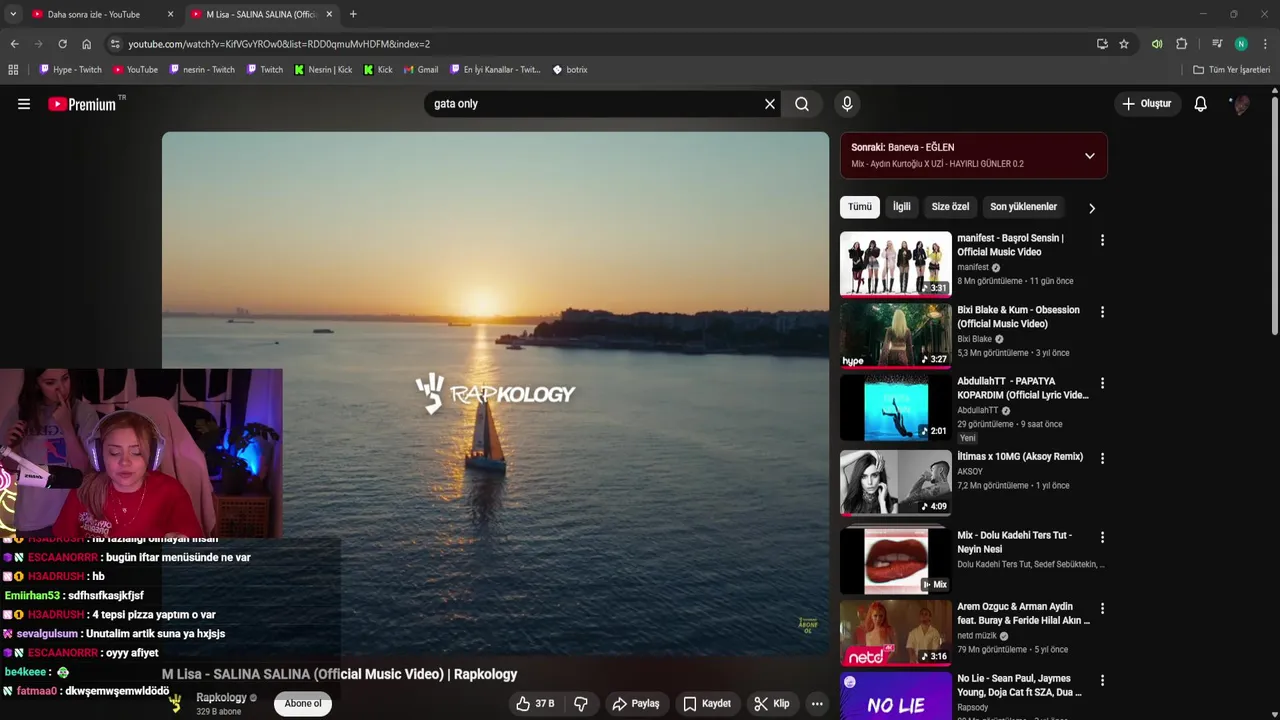Open Tüm Yer İşaretleri folder
This screenshot has width=1280, height=720.
click(1231, 70)
